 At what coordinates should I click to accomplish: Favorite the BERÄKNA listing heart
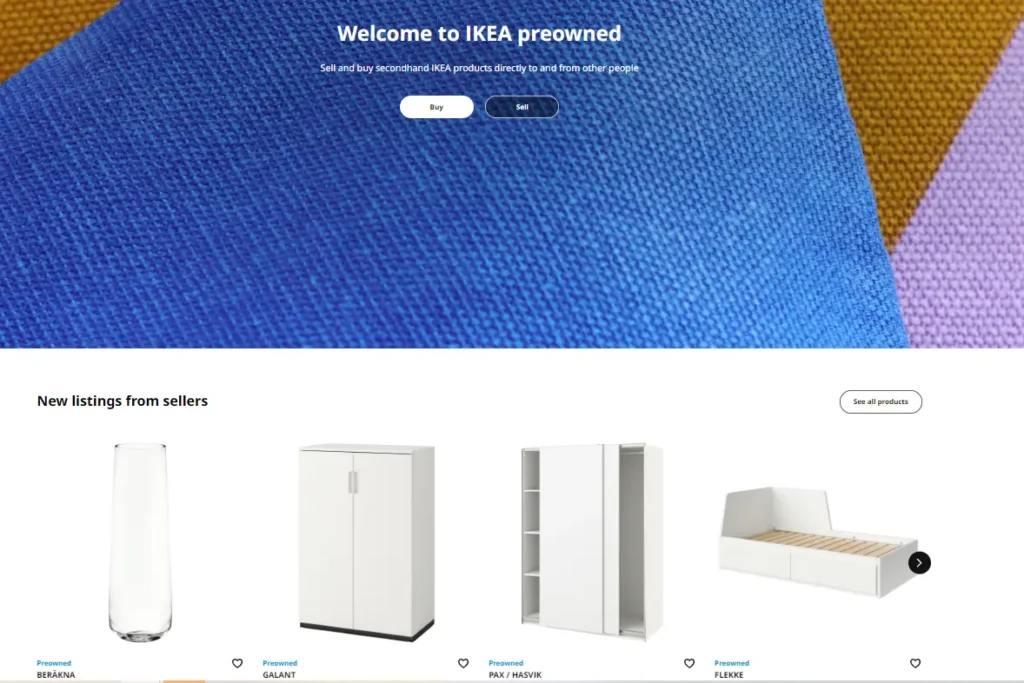click(x=237, y=663)
